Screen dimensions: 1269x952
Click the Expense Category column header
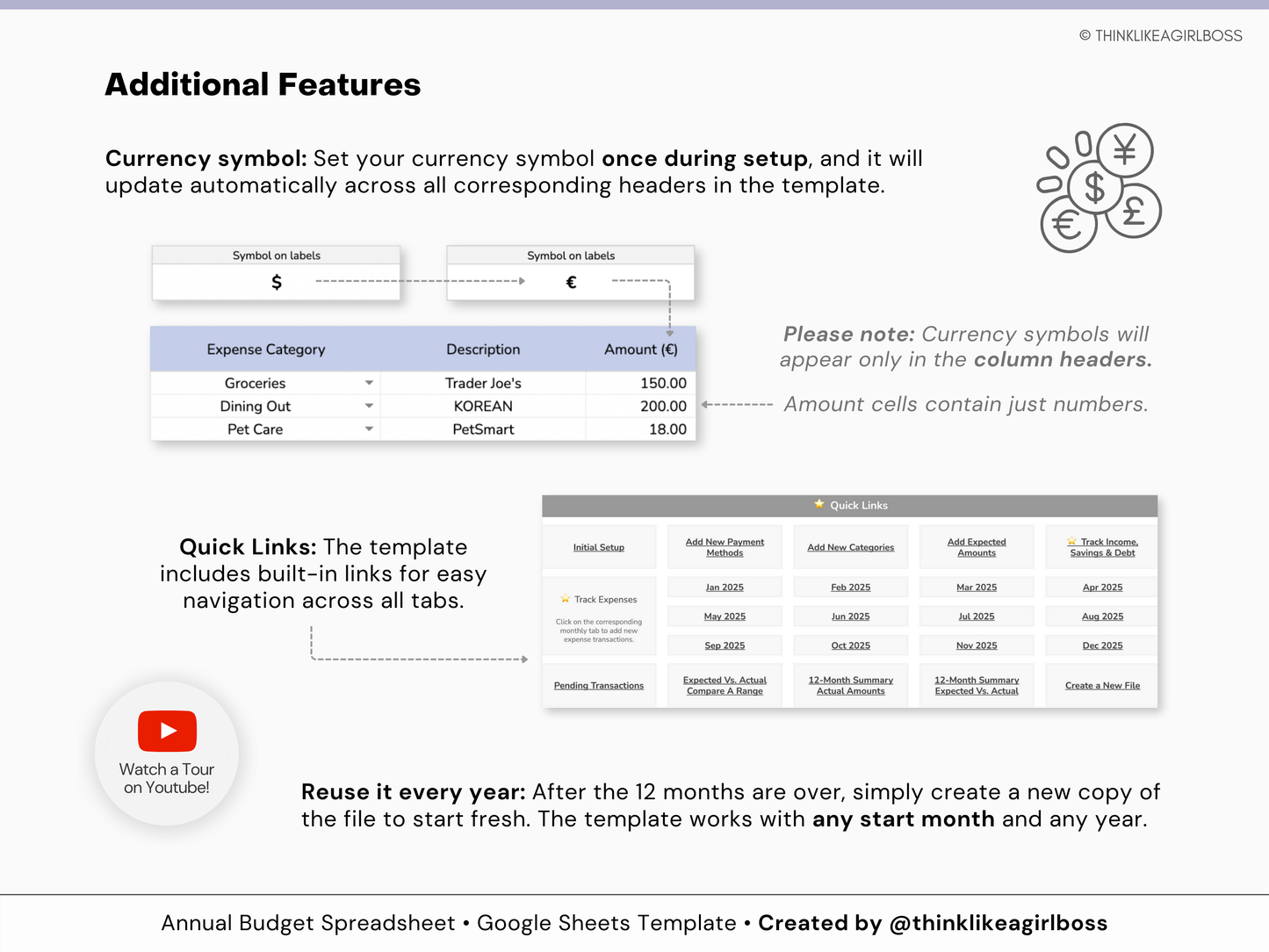[265, 350]
